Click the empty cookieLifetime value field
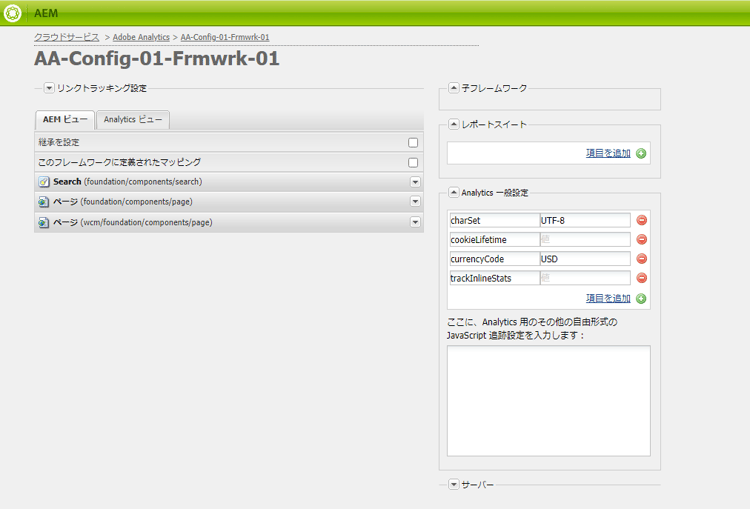 tap(585, 239)
